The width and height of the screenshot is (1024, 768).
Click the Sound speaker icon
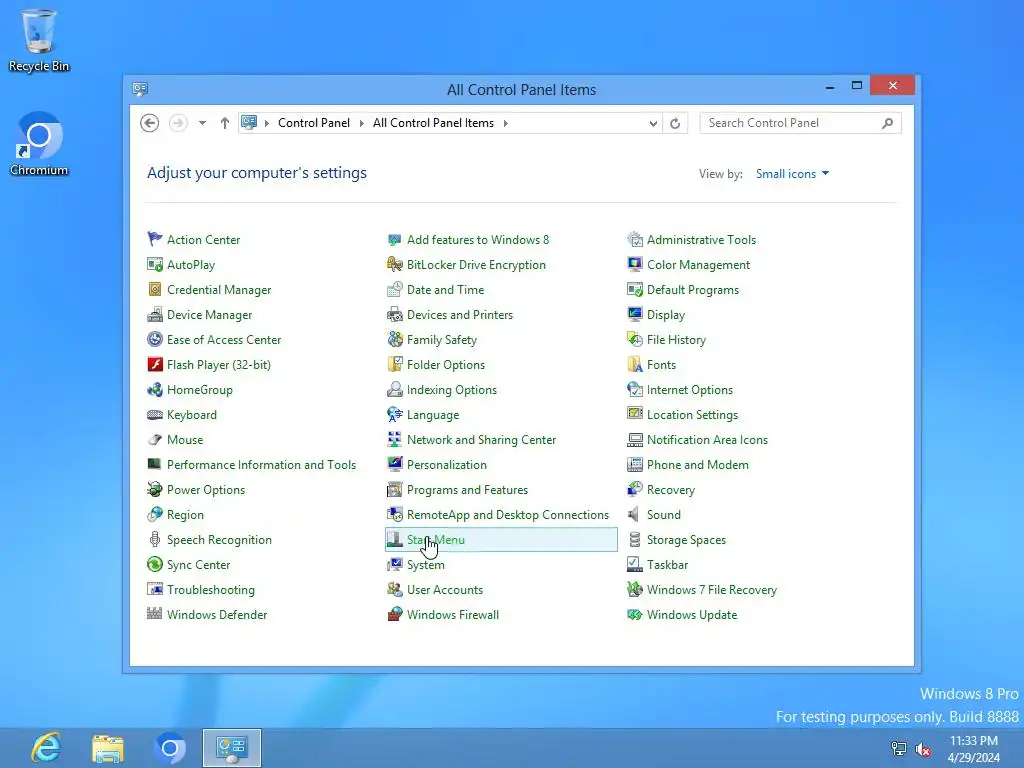(x=635, y=515)
